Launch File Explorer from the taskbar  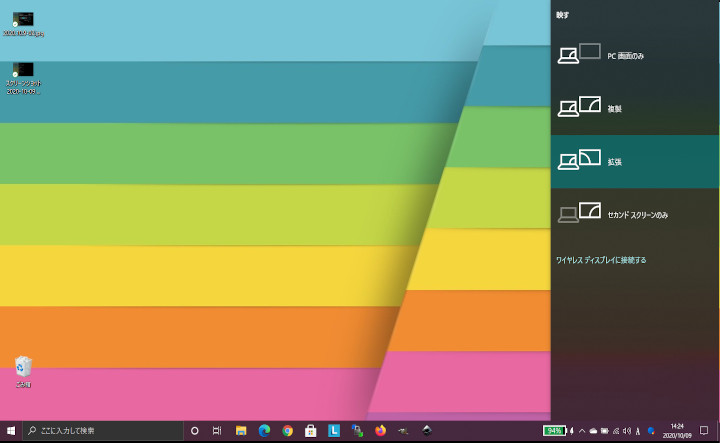[241, 431]
